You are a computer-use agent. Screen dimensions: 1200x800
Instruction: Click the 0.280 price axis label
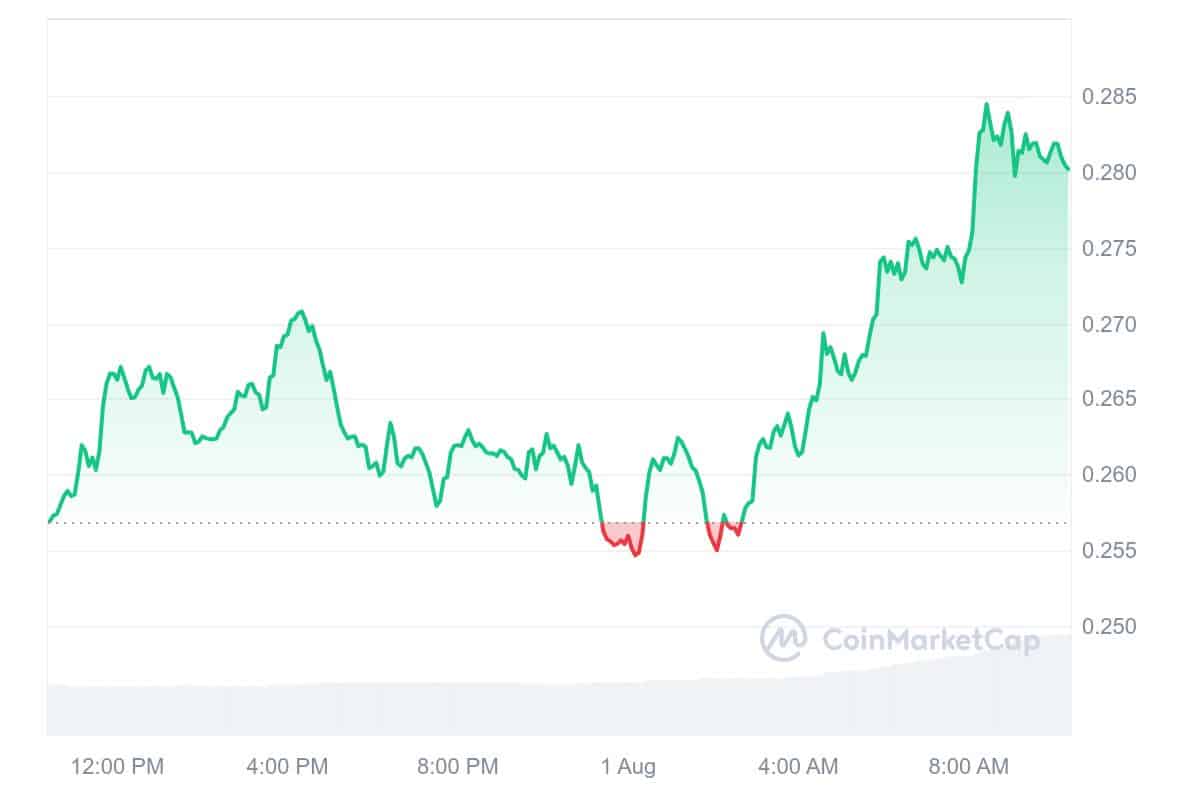[x=1109, y=173]
